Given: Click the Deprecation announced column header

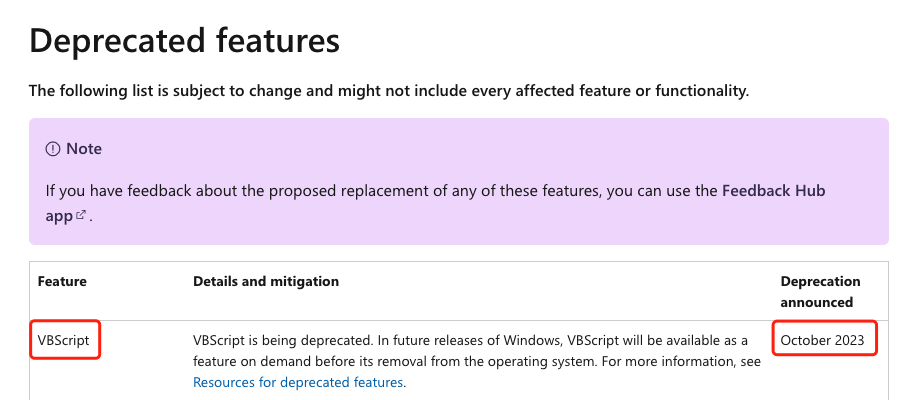Looking at the screenshot, I should (x=820, y=291).
